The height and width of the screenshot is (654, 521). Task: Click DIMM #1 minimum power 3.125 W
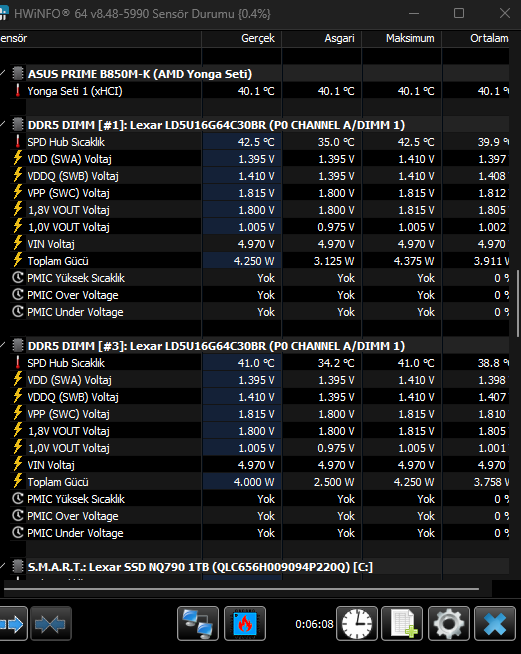(334, 261)
